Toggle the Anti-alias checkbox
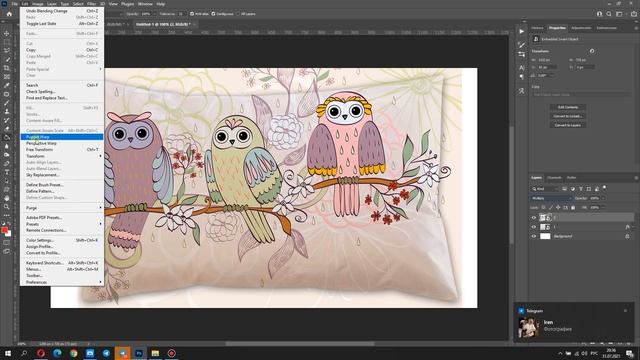 click(x=192, y=14)
